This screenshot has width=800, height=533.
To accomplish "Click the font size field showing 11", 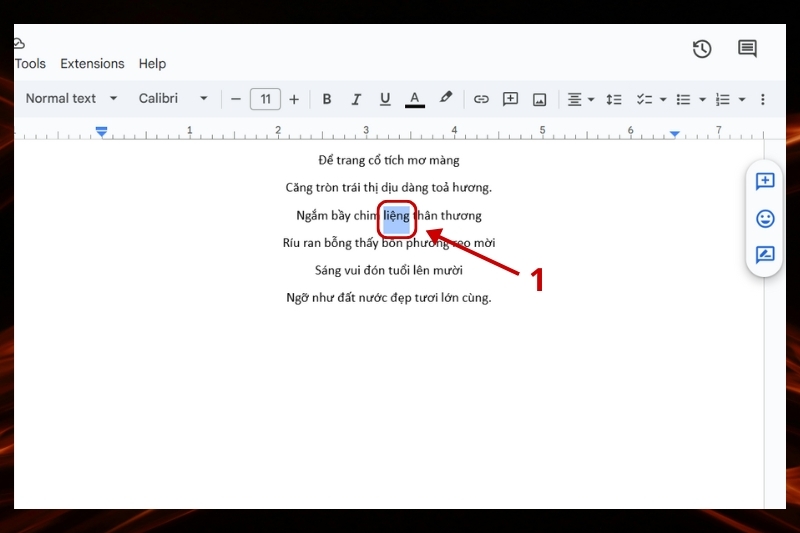I will point(265,99).
